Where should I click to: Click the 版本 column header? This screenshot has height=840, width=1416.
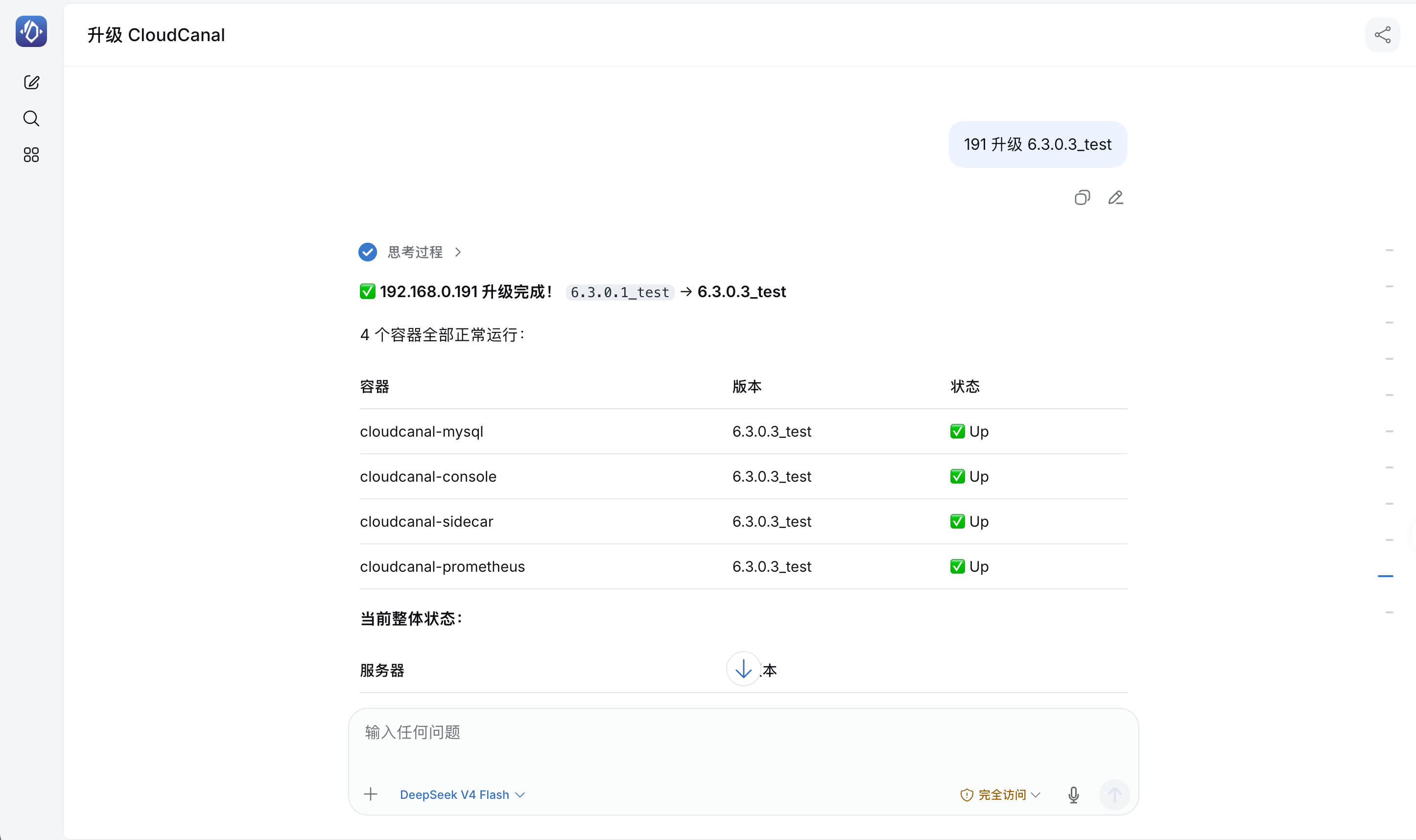pos(747,387)
